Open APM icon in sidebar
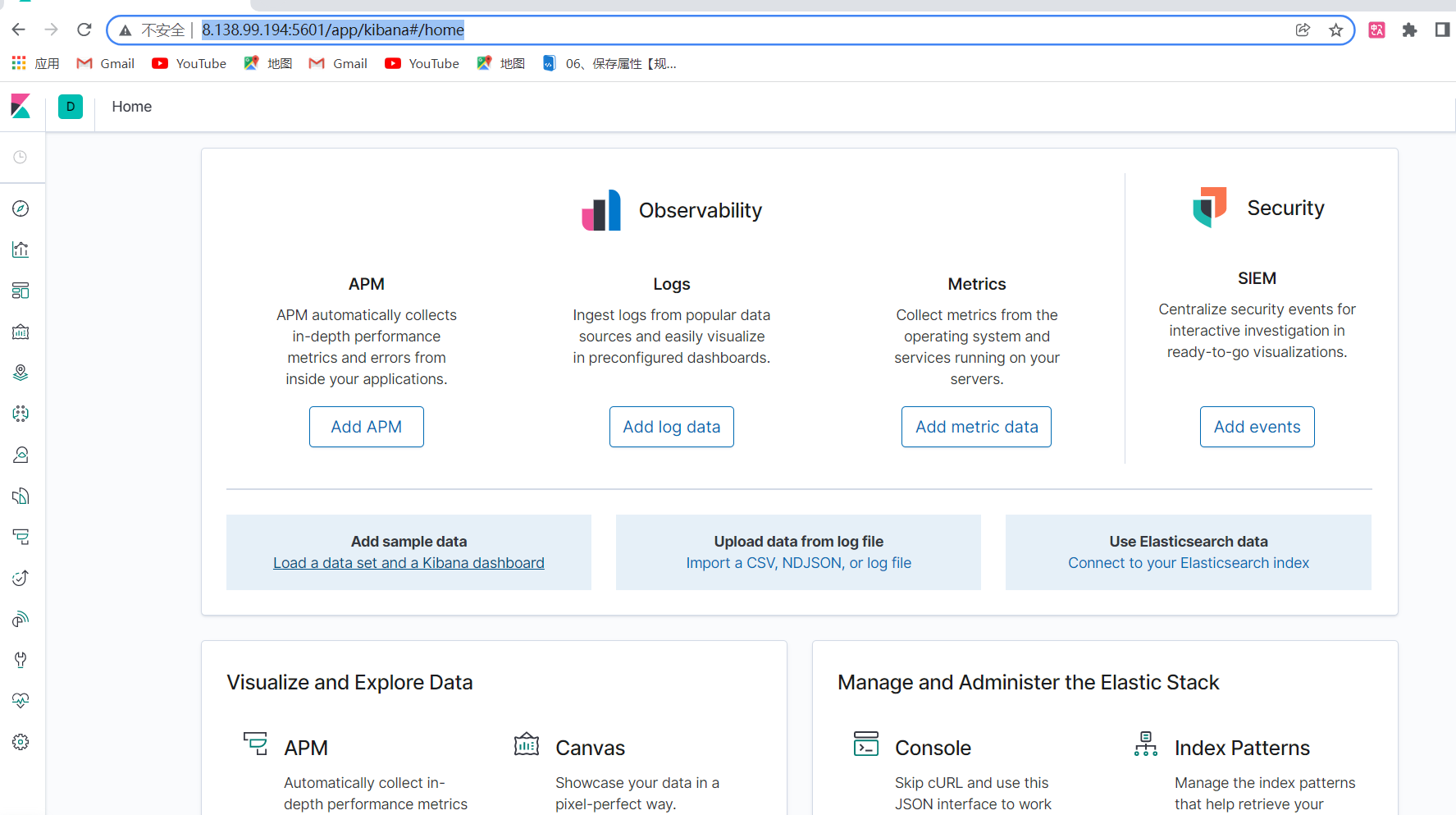This screenshot has width=1456, height=815. pyautogui.click(x=21, y=537)
